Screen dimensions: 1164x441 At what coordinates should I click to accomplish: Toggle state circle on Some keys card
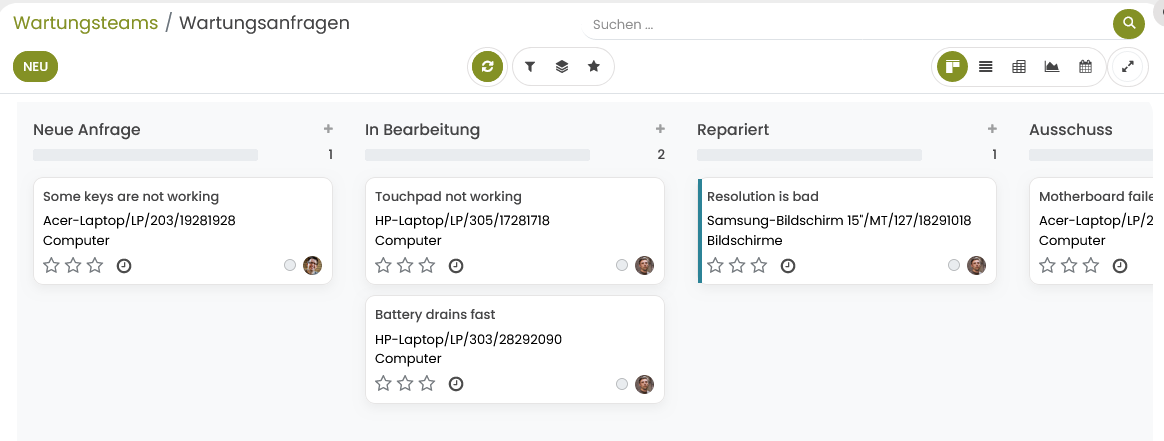coord(290,266)
